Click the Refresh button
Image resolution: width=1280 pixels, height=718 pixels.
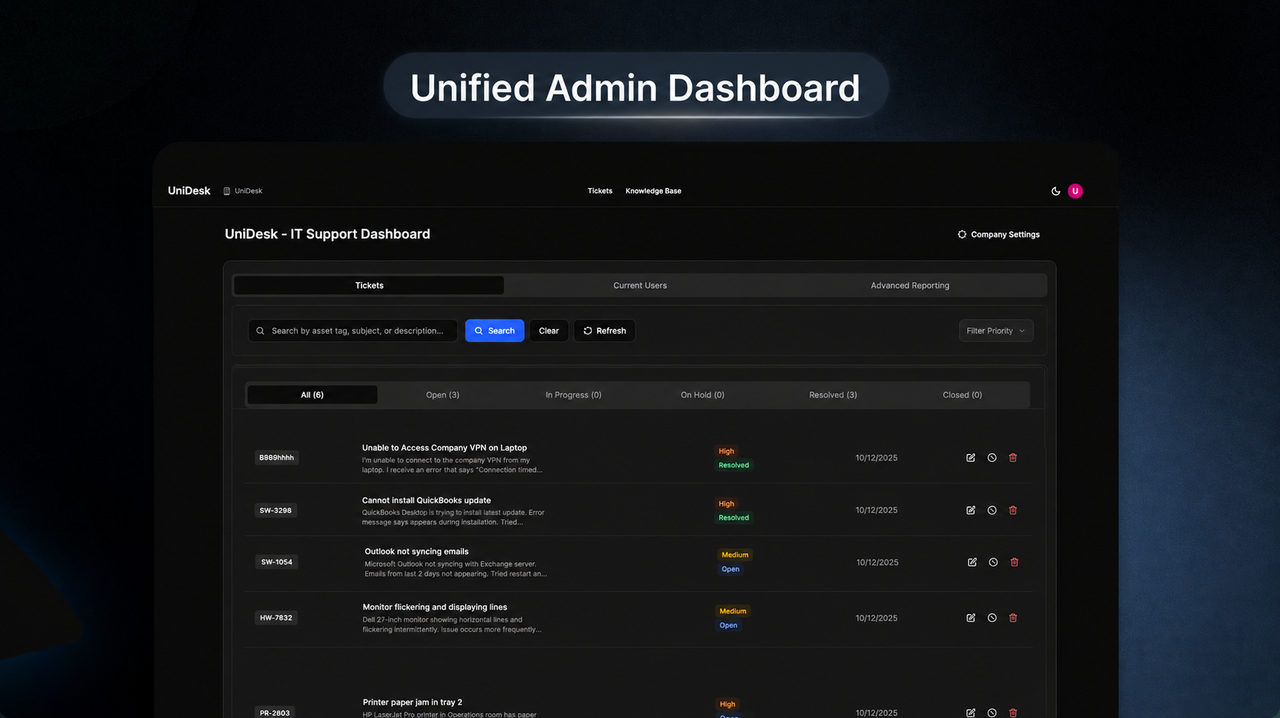(604, 331)
